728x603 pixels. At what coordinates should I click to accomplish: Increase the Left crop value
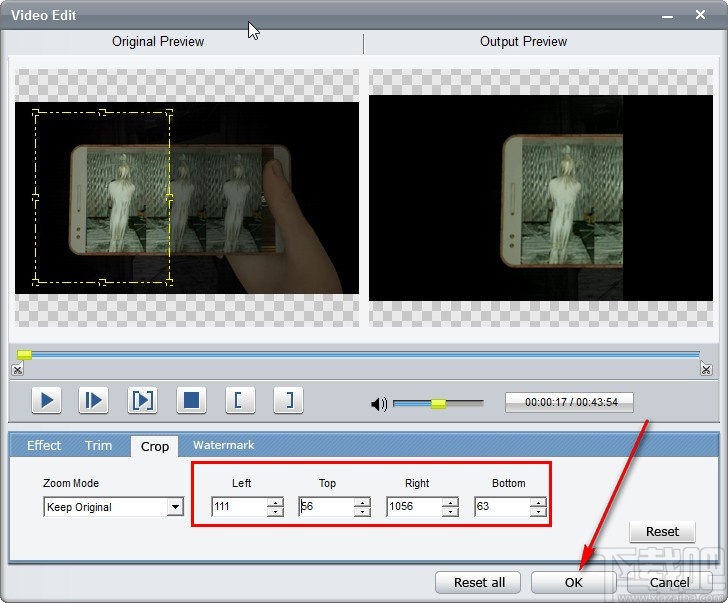coord(275,502)
